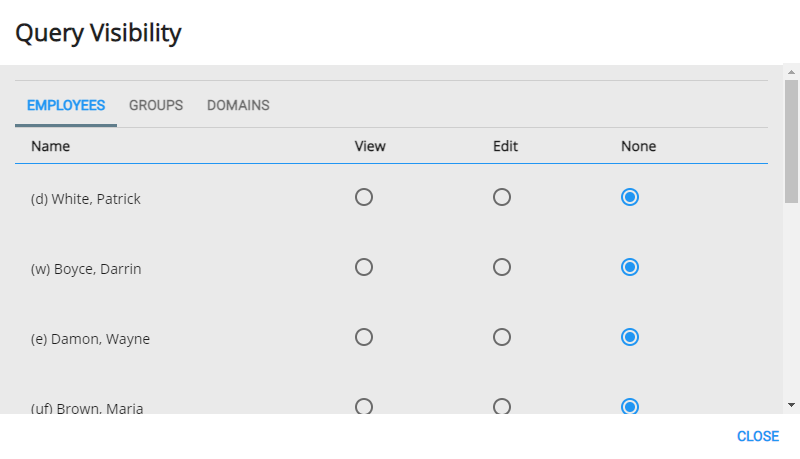Select None radio for Patrick White
The height and width of the screenshot is (459, 800).
[630, 197]
